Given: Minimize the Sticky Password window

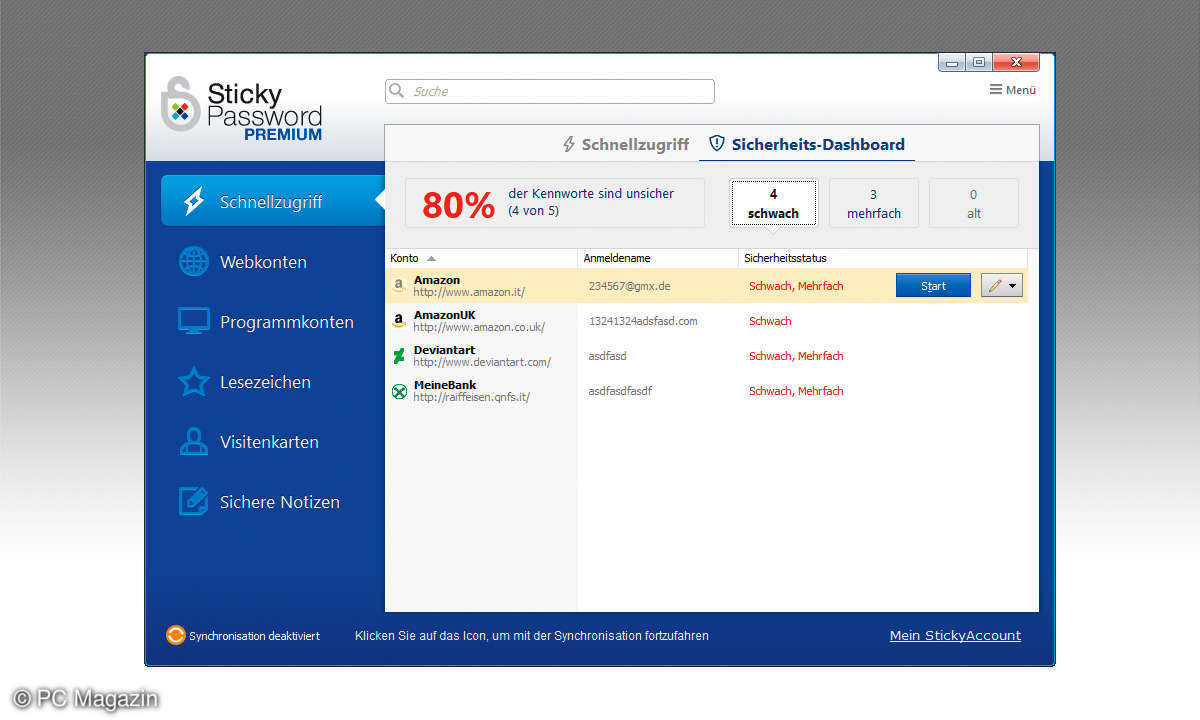Looking at the screenshot, I should pyautogui.click(x=952, y=63).
